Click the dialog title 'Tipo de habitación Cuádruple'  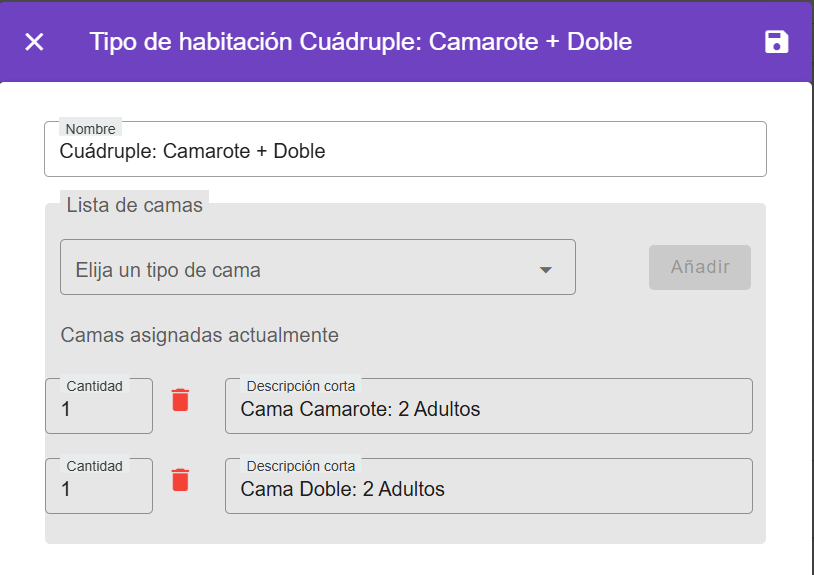pos(360,42)
